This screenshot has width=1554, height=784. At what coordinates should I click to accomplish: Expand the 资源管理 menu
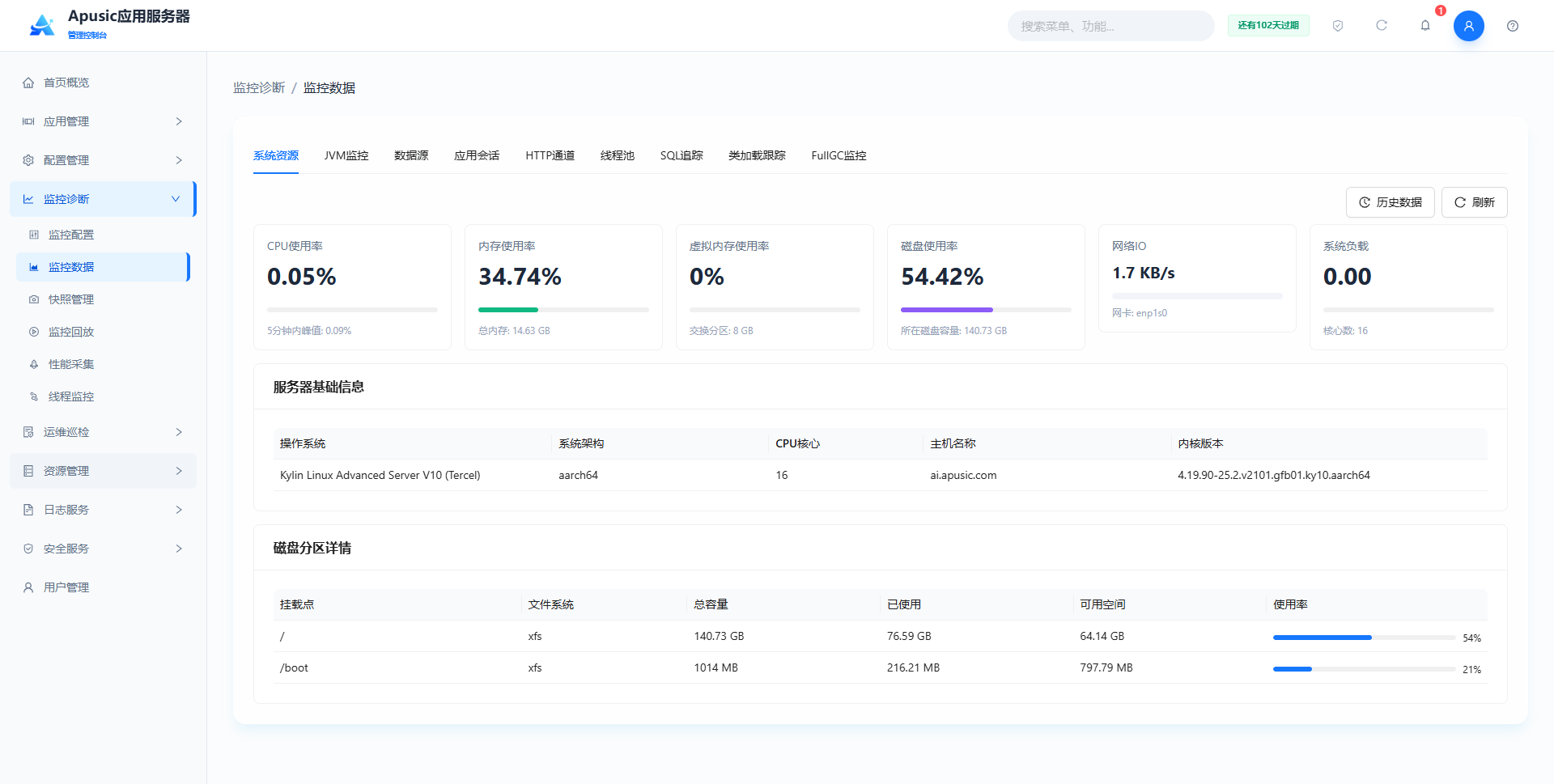coord(103,471)
